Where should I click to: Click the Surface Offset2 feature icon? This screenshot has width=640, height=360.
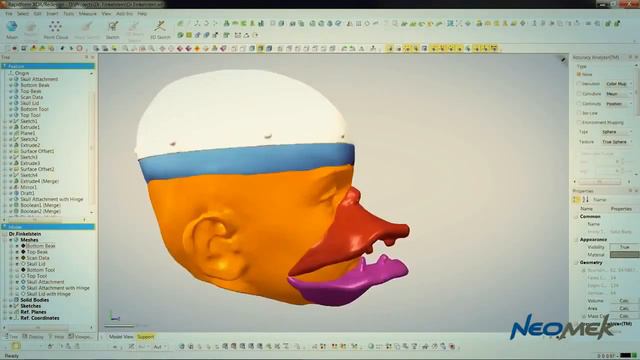pos(16,169)
